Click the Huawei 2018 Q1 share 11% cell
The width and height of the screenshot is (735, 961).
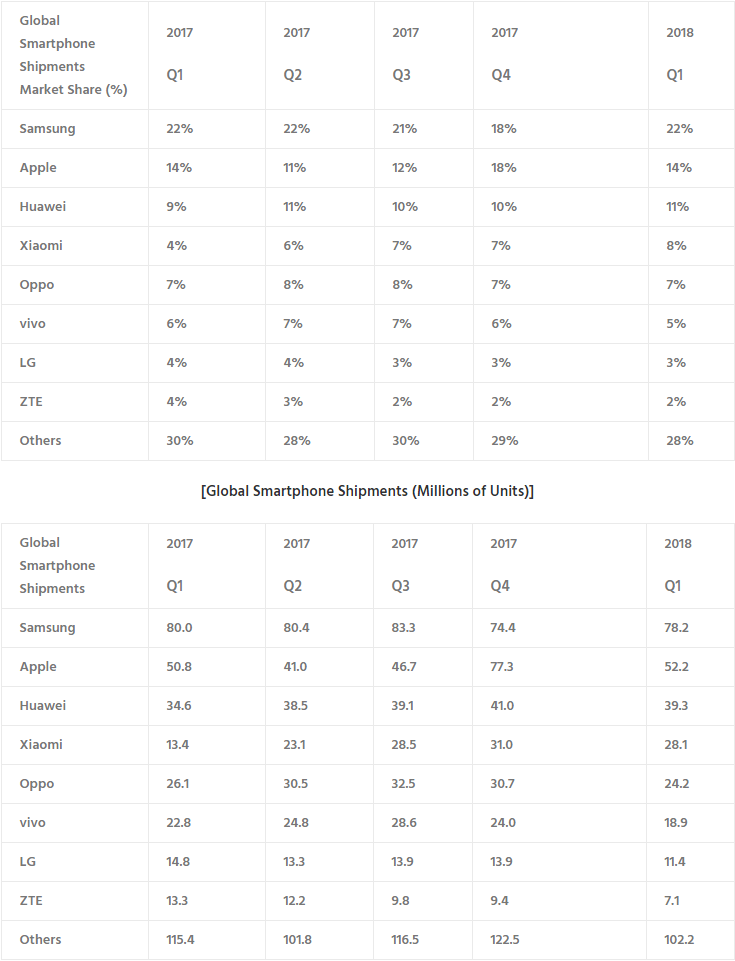tap(691, 207)
